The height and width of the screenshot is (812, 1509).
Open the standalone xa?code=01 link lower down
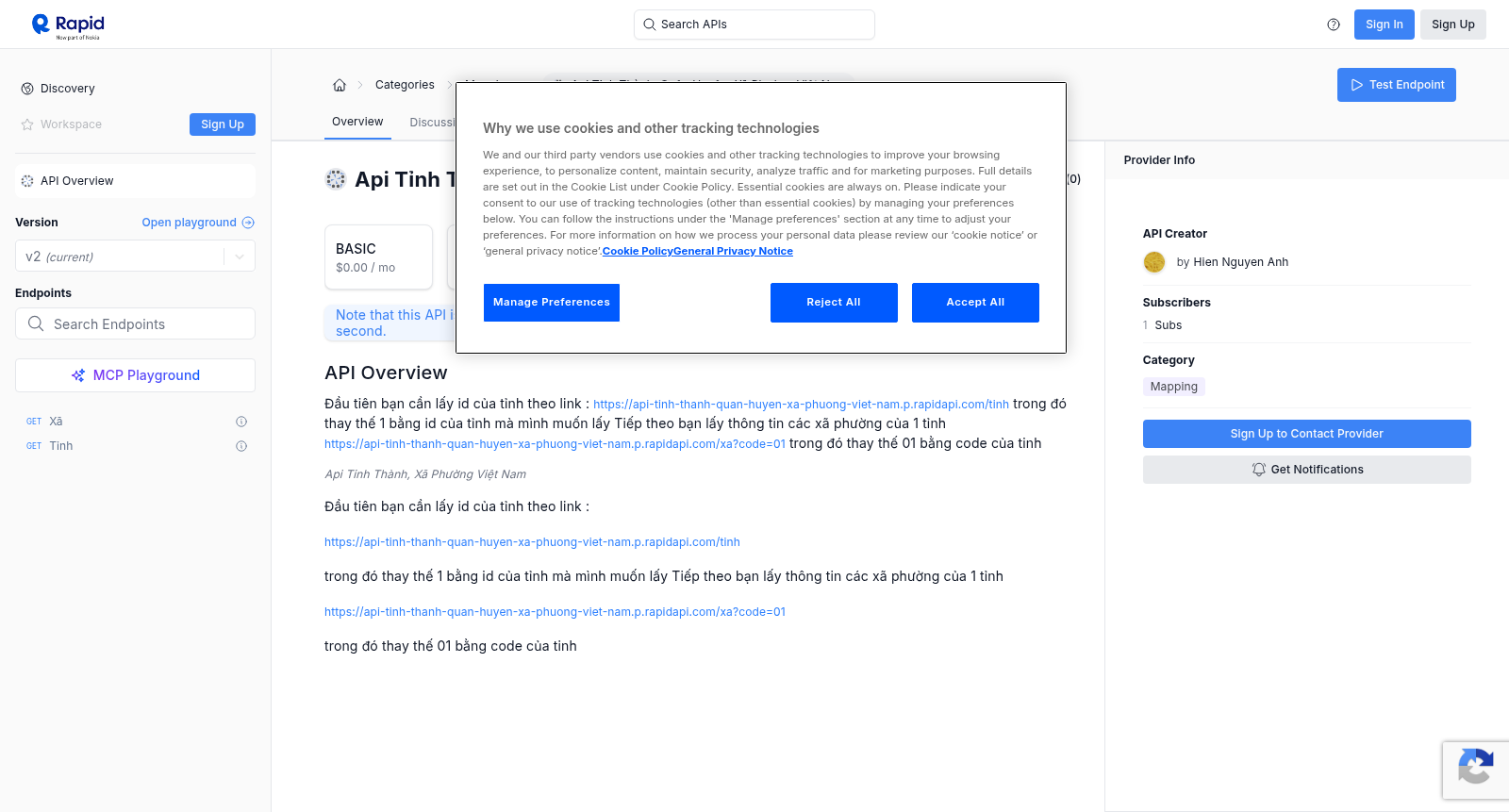(555, 612)
